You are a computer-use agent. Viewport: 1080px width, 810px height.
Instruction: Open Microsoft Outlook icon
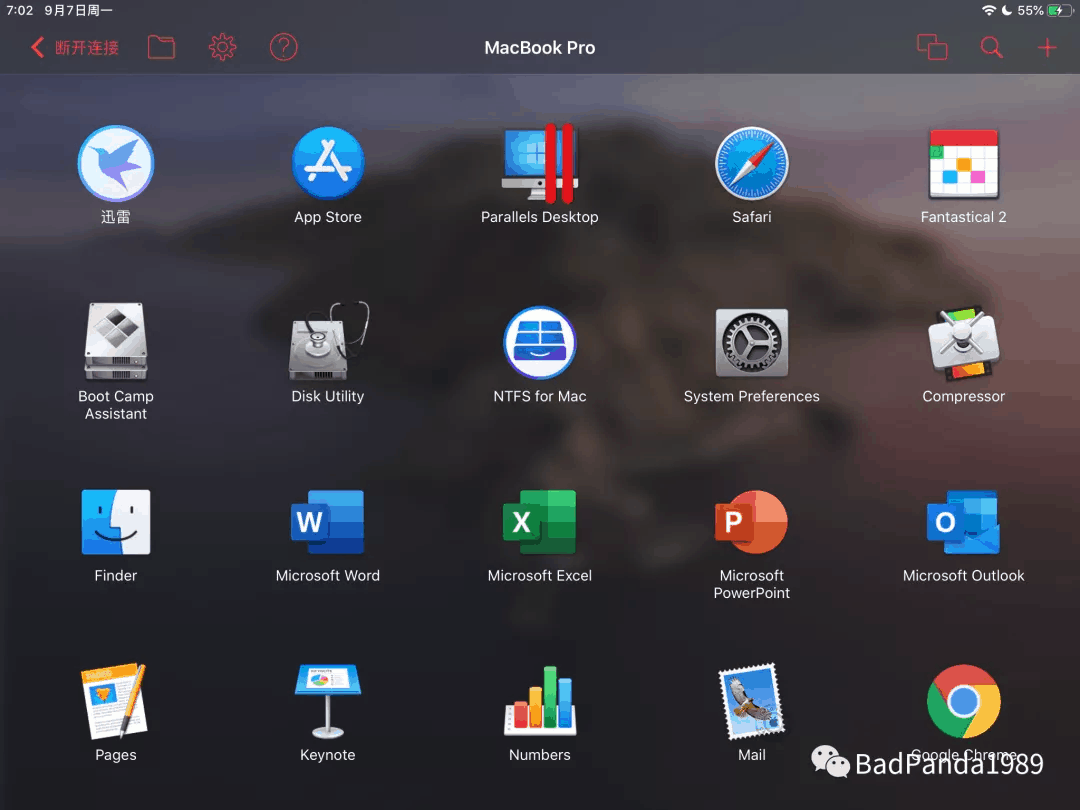point(964,522)
